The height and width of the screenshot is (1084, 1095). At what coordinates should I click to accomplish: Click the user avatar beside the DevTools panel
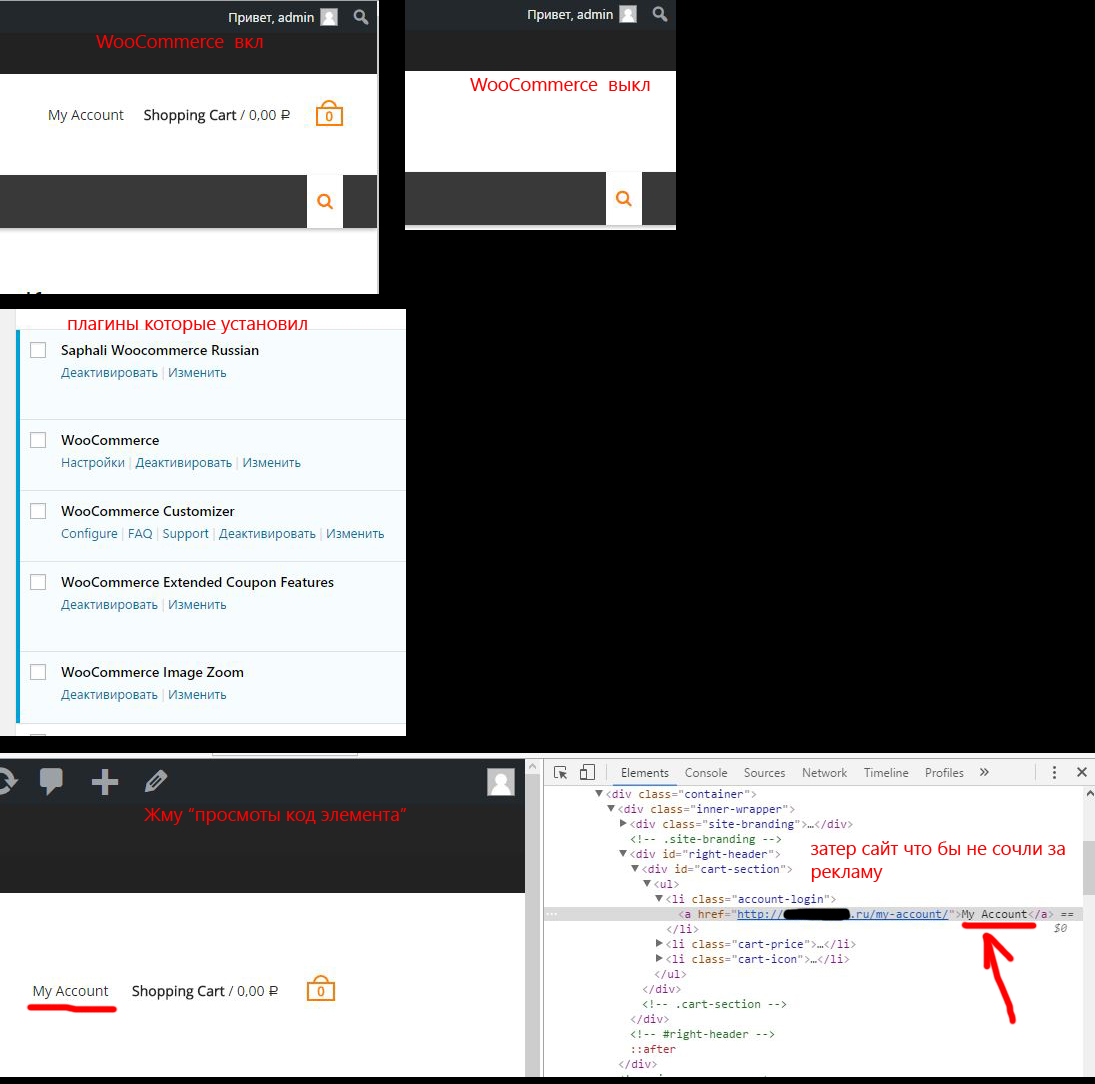[x=501, y=782]
